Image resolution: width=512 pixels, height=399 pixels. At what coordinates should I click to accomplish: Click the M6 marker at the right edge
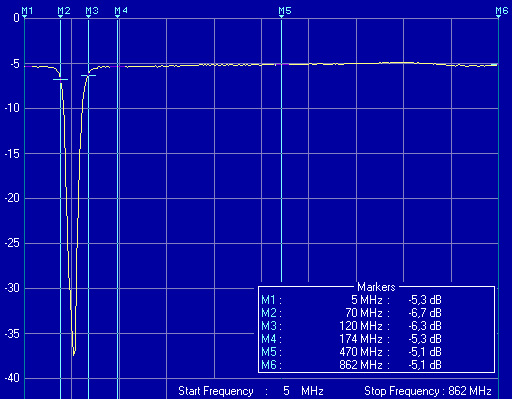point(502,11)
